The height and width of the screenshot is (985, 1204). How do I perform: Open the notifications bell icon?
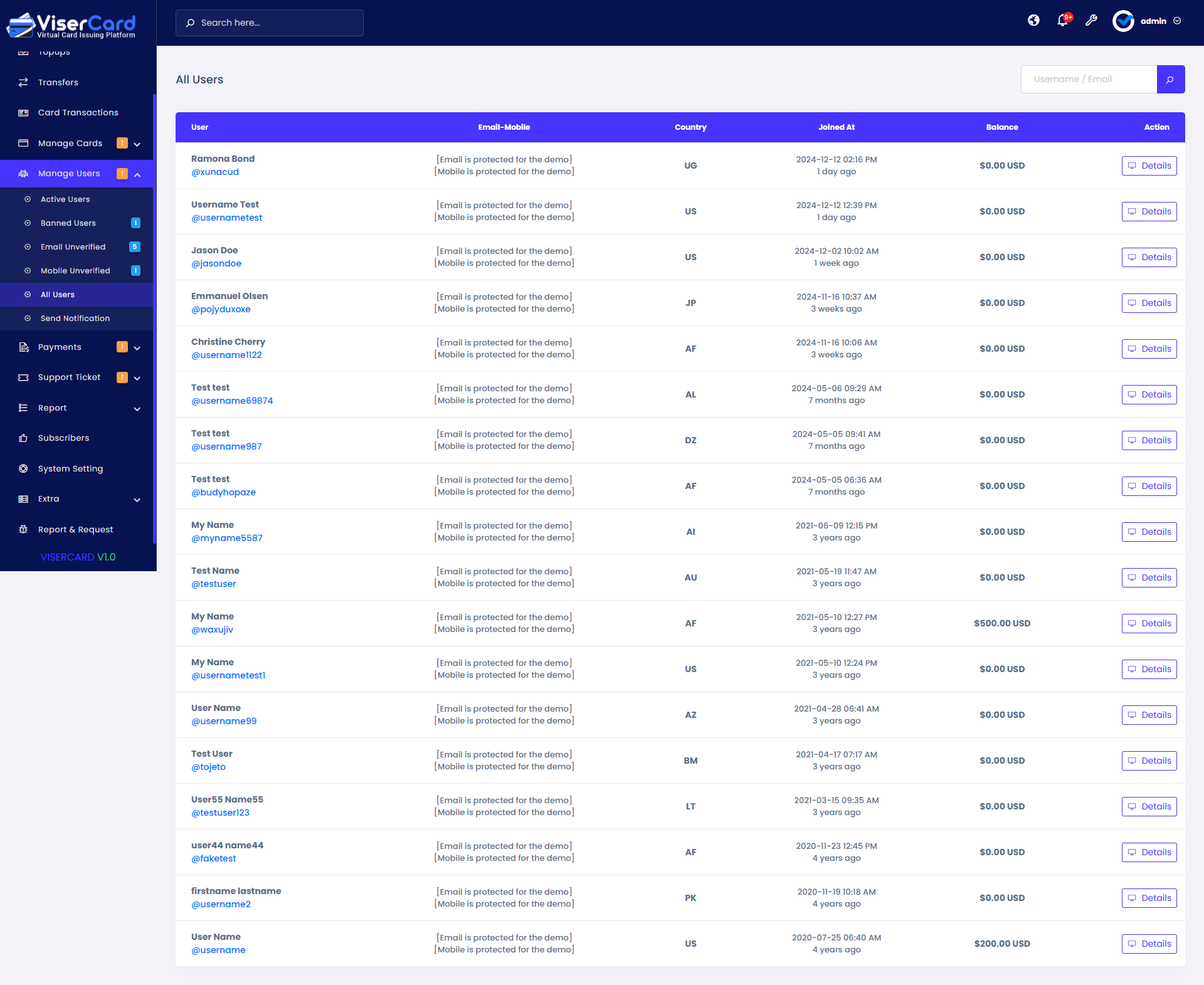(x=1062, y=21)
